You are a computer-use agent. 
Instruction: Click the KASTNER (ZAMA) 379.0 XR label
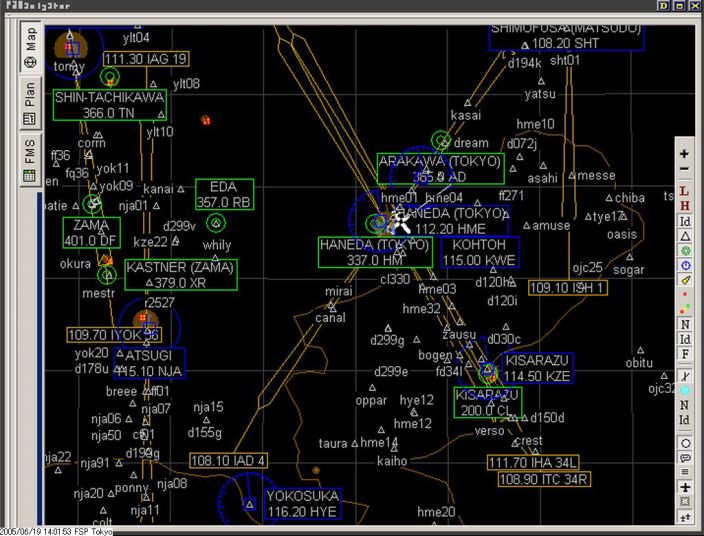[x=180, y=275]
